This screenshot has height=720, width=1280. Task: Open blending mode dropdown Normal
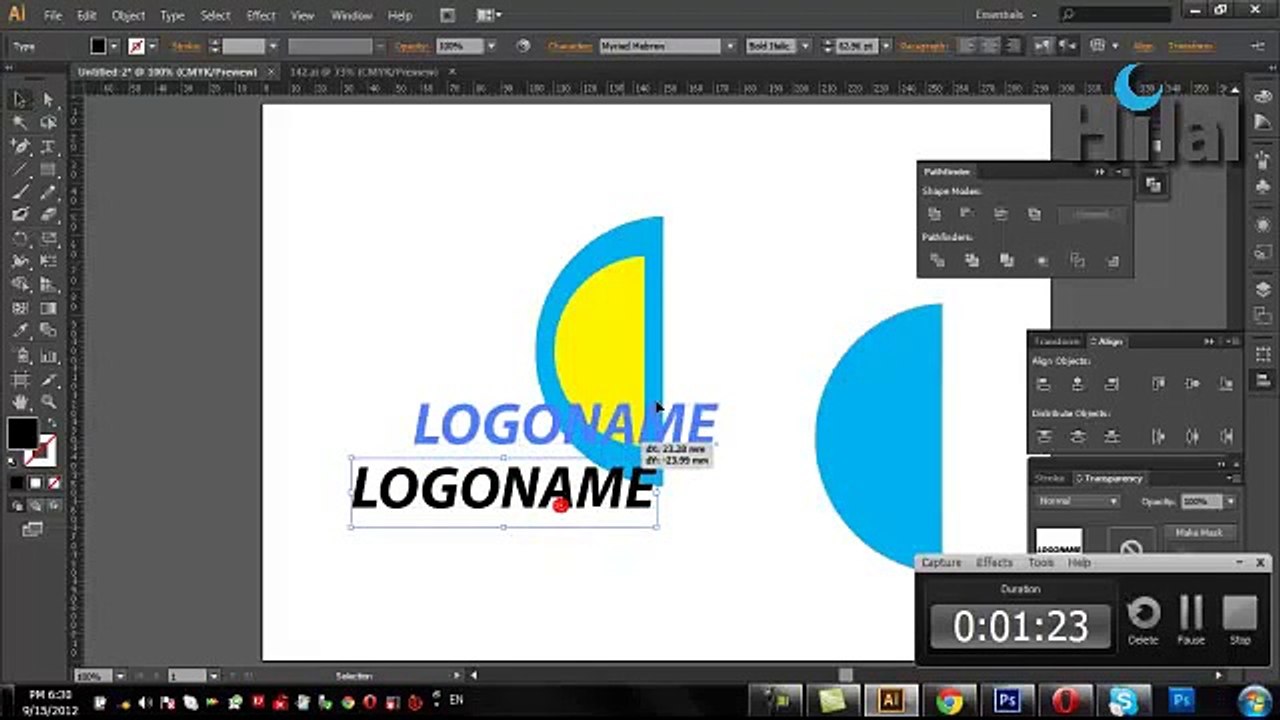pos(1076,501)
